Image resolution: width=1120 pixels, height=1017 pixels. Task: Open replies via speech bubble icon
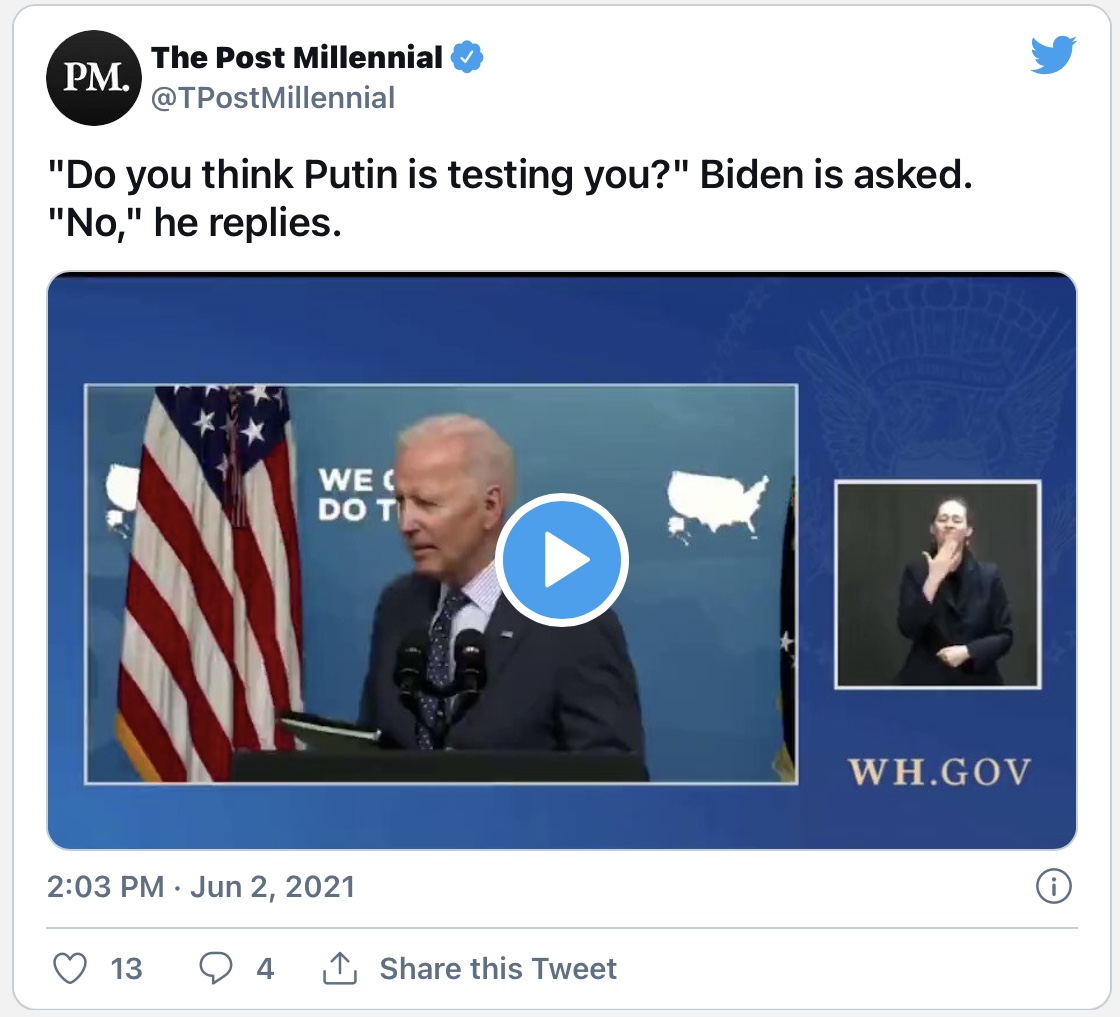(x=215, y=968)
